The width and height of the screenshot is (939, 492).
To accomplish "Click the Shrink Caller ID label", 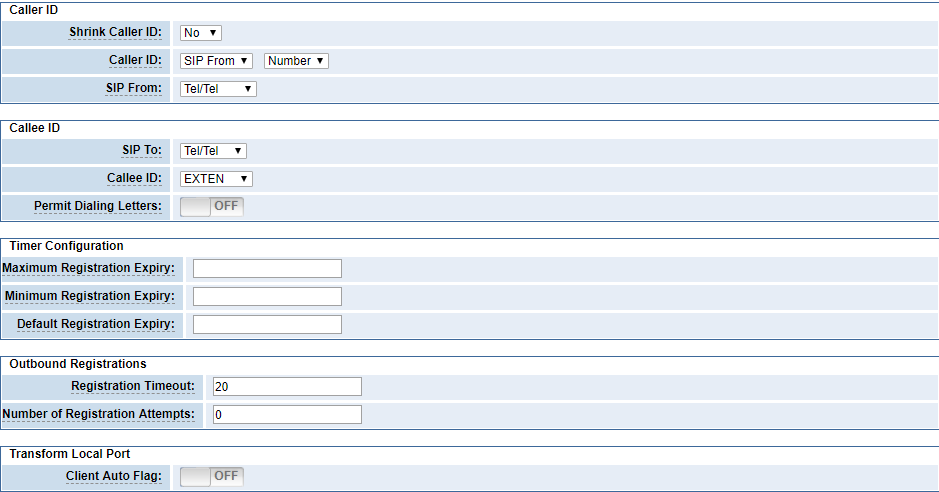I will tap(116, 32).
